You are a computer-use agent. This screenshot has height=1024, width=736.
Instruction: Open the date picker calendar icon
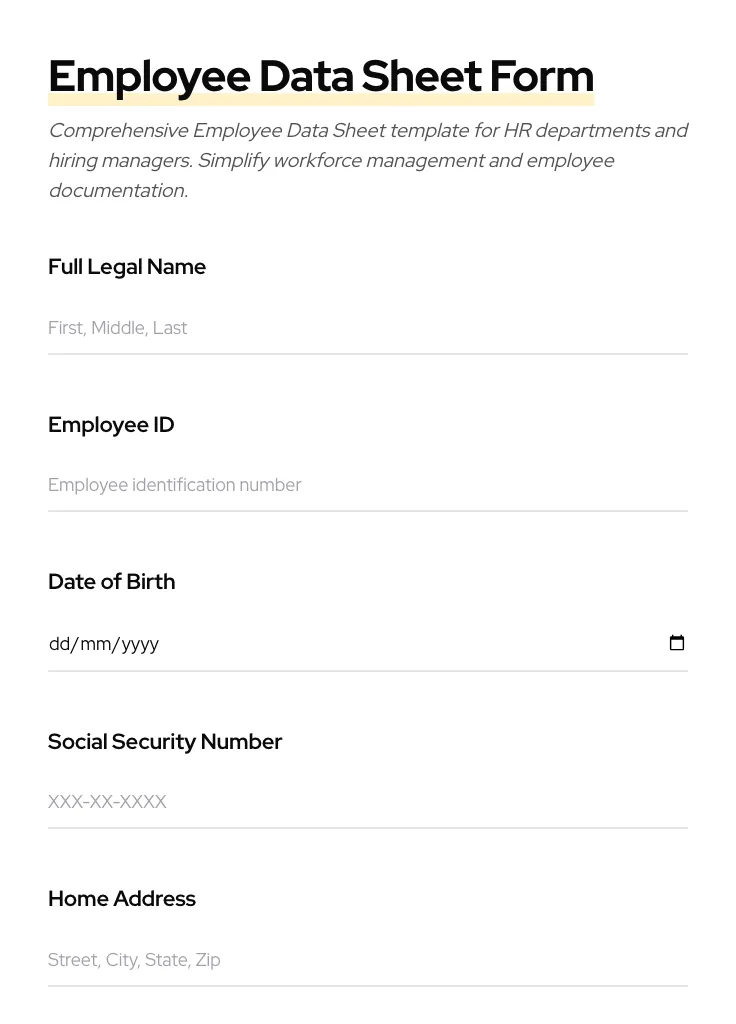point(677,643)
